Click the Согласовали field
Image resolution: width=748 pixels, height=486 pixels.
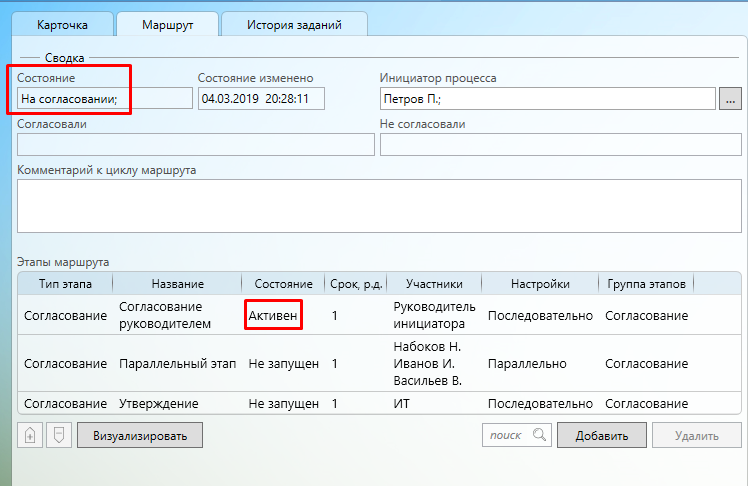click(x=195, y=144)
